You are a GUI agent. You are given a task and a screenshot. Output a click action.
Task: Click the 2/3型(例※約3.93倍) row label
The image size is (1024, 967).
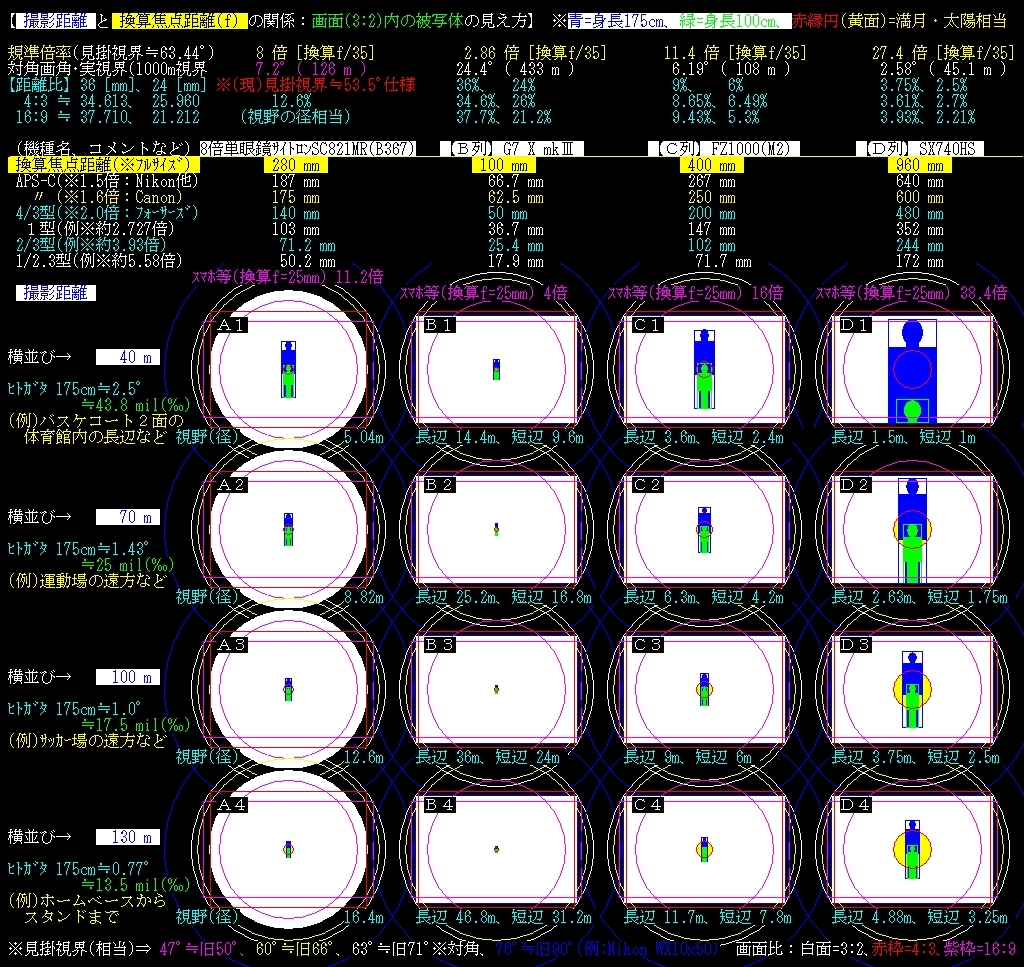point(91,245)
